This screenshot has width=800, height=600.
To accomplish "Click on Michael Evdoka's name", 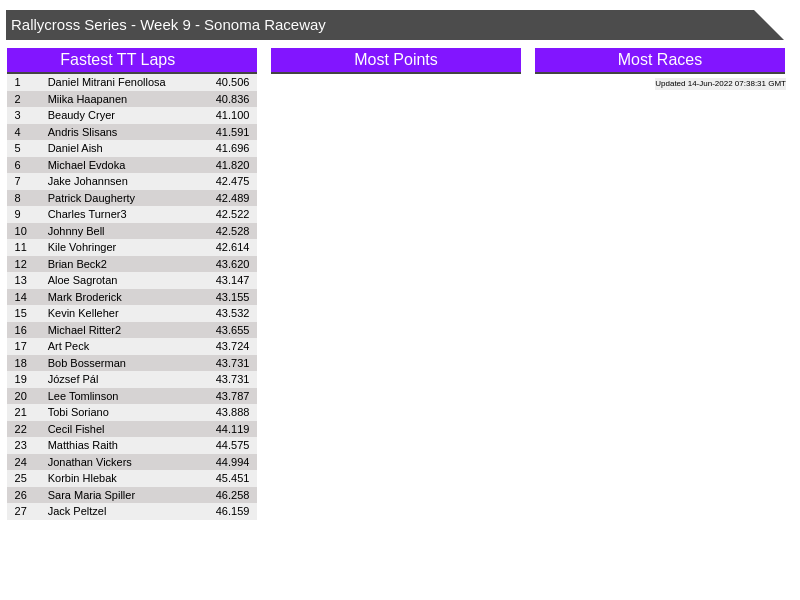I will click(x=86, y=165).
